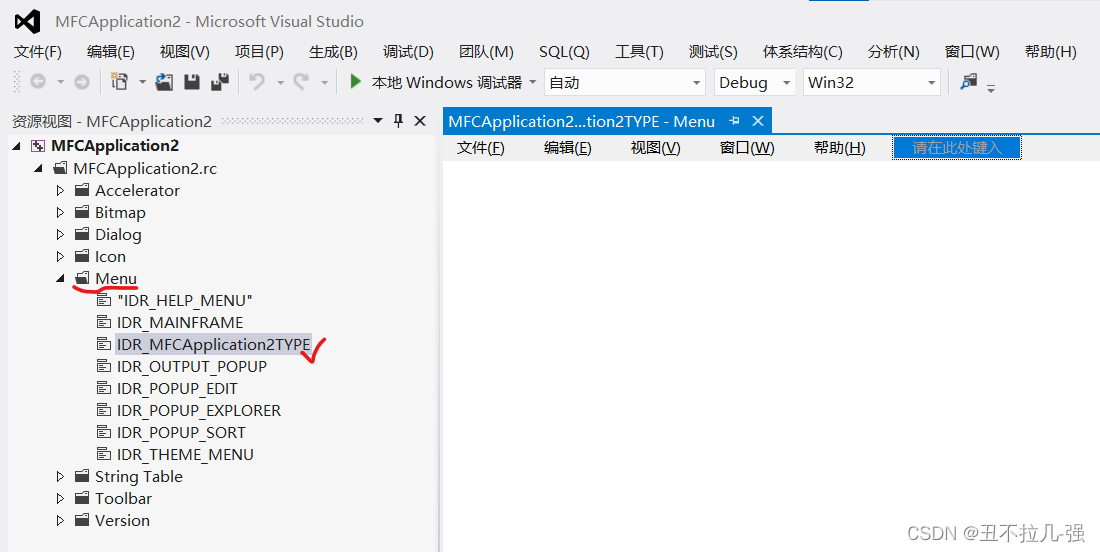This screenshot has width=1100, height=552.
Task: Click the IDR_THEME_MENU resource icon
Action: 104,454
